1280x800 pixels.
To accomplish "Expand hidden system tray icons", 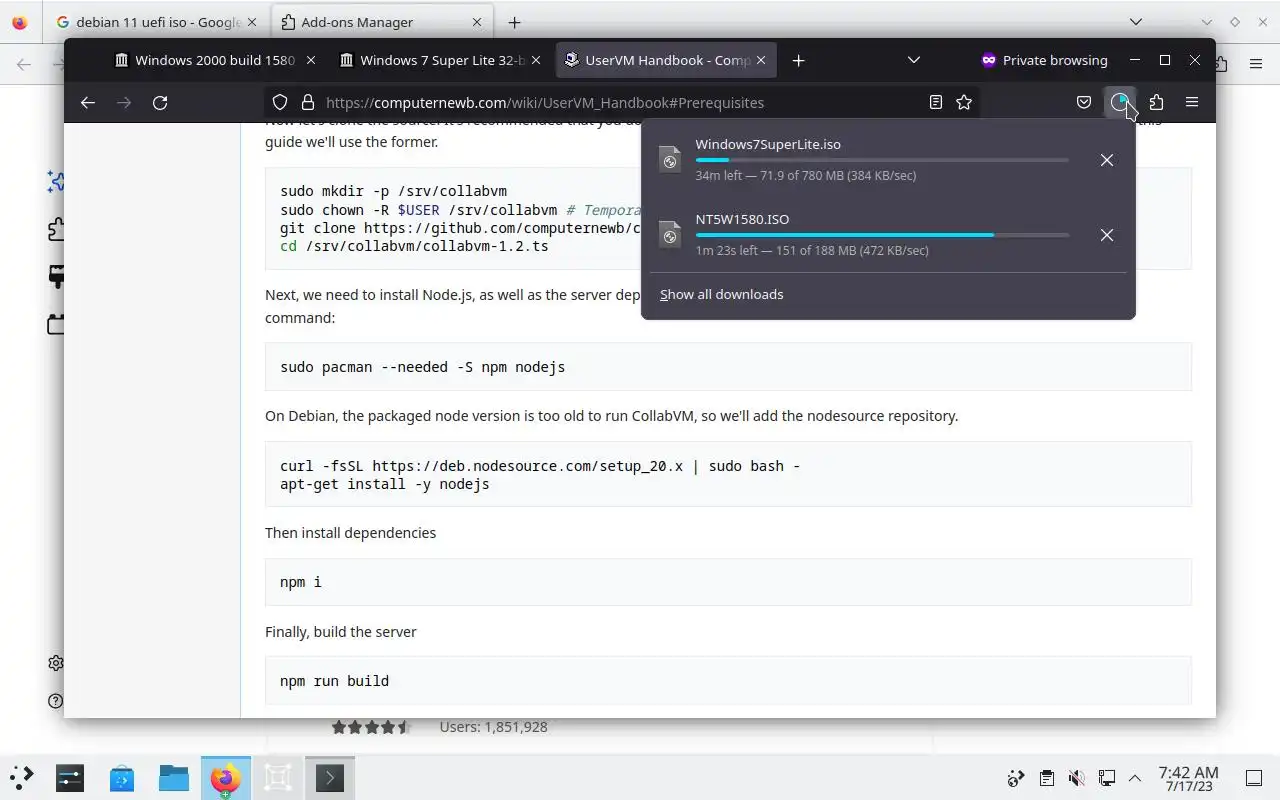I will coord(1135,778).
